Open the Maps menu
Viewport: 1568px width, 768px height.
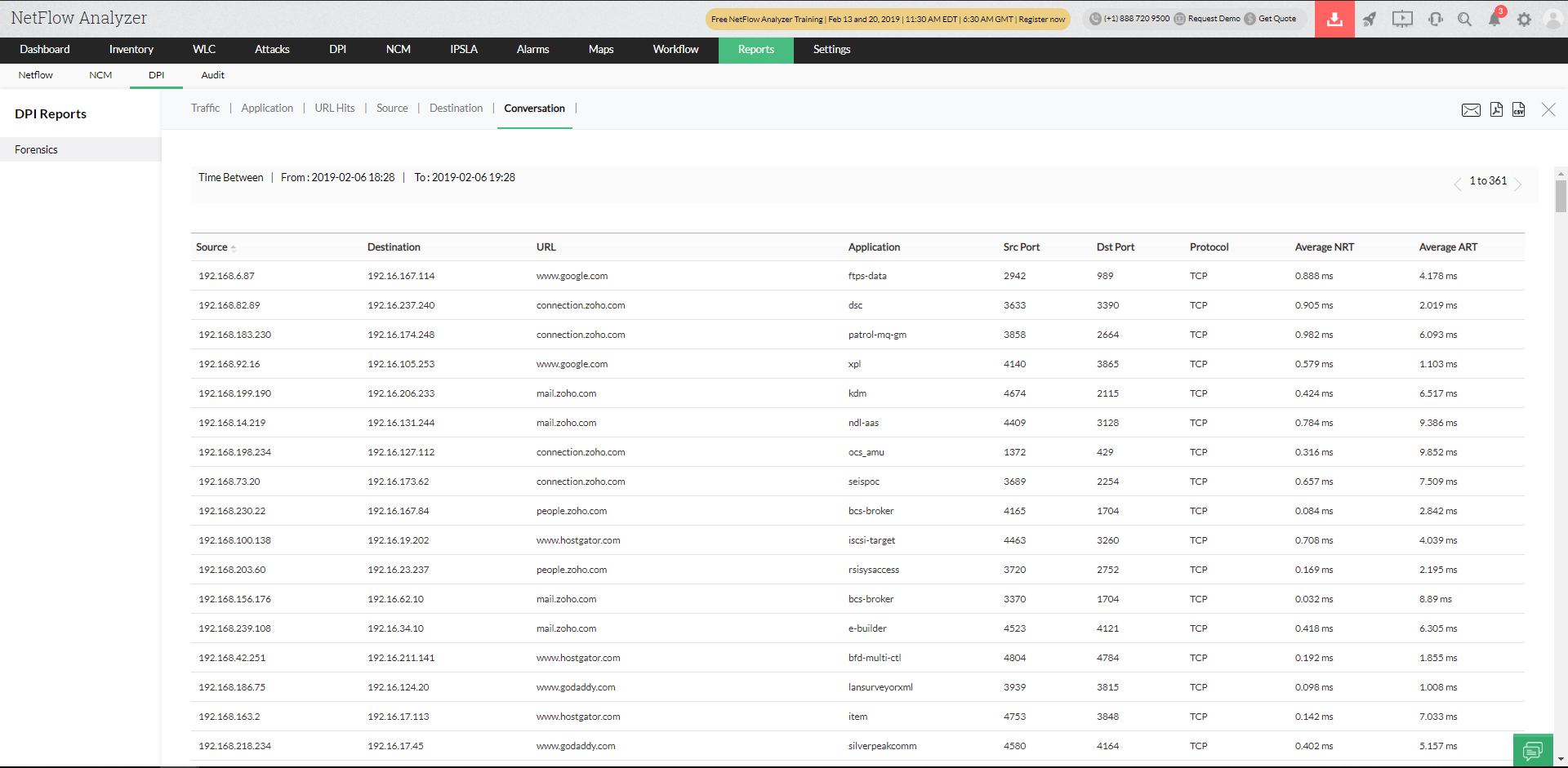point(601,50)
